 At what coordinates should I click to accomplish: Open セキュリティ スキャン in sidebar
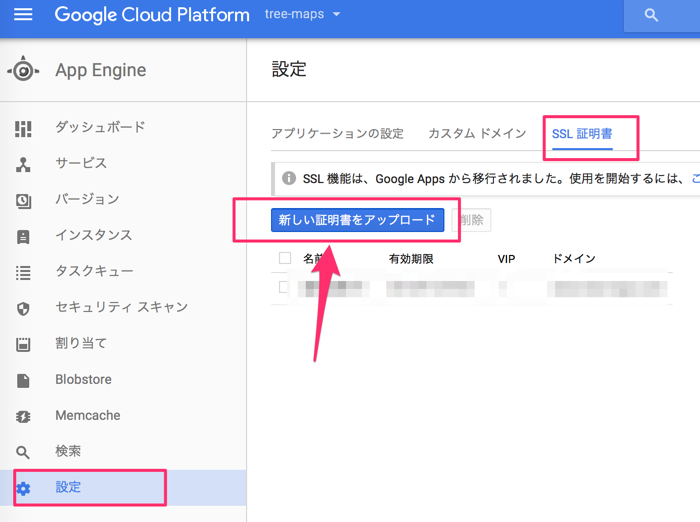123,307
